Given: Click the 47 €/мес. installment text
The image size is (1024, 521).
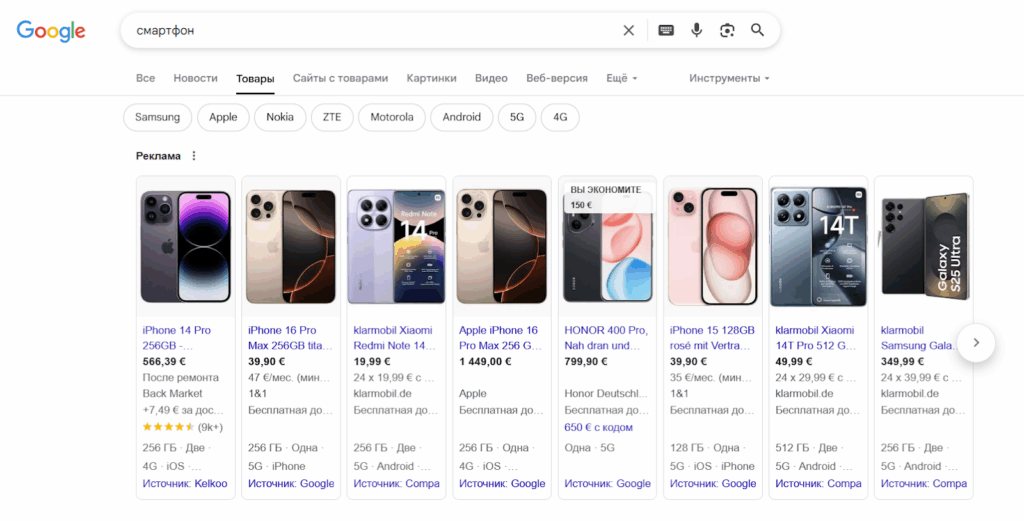Looking at the screenshot, I should point(290,378).
